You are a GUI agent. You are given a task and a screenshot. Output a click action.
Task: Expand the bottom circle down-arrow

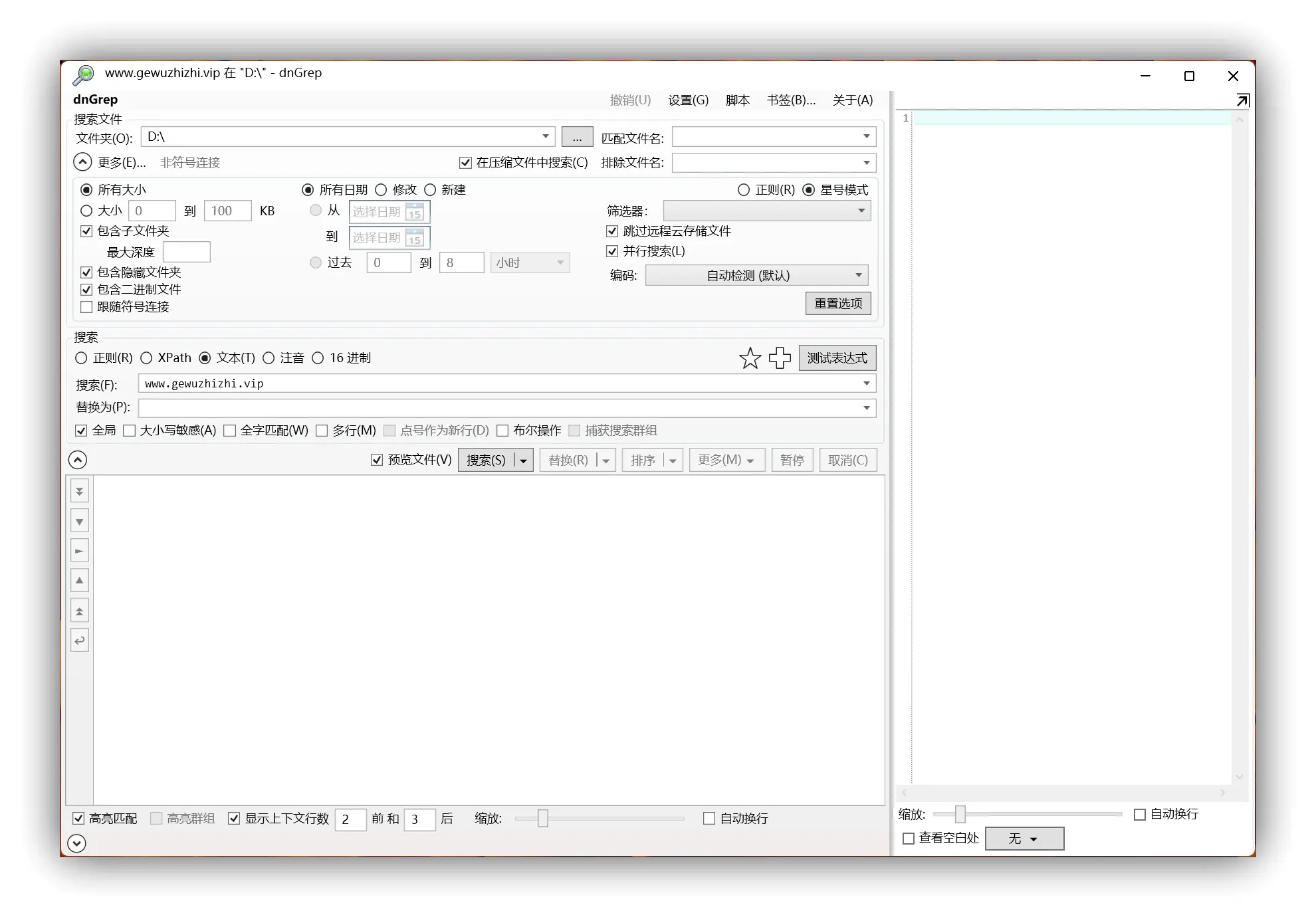[x=77, y=843]
